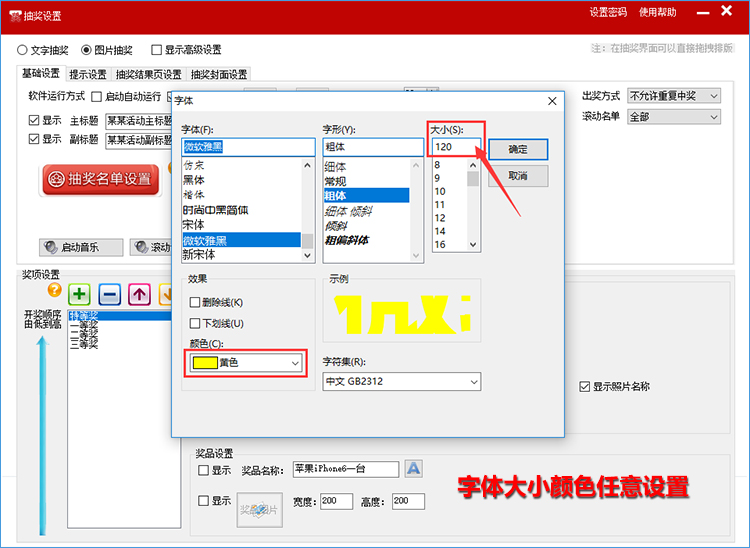
Task: Toggle the 显示照片名称 checkbox
Action: [x=585, y=386]
